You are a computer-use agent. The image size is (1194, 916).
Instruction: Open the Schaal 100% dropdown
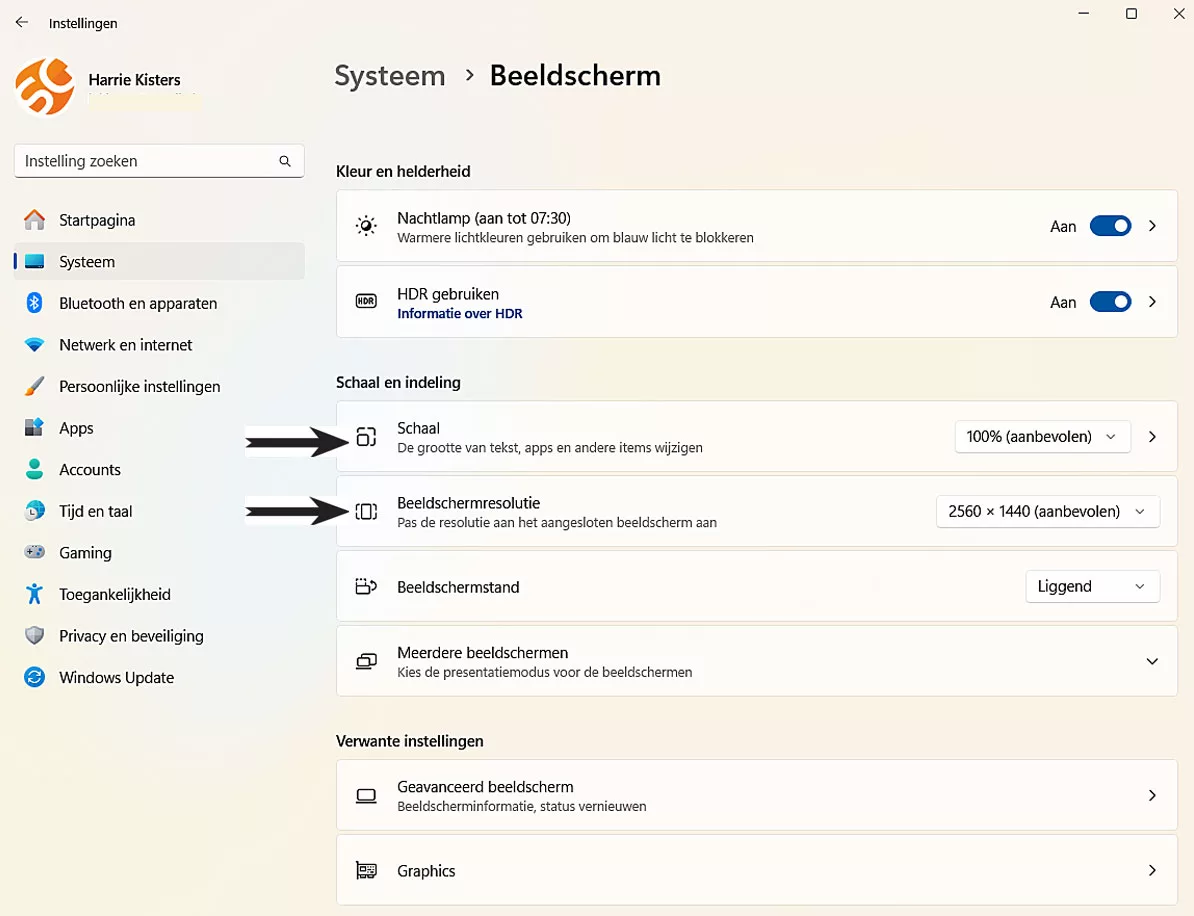click(1042, 437)
